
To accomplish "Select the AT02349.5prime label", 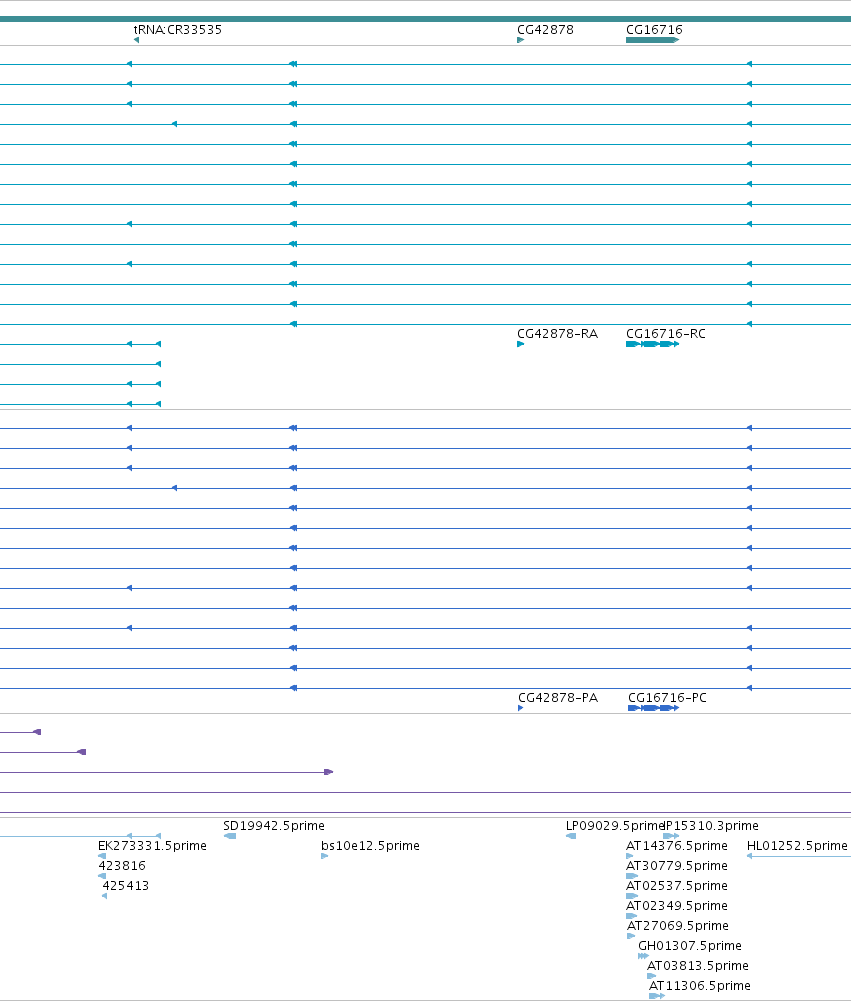I will coord(677,906).
